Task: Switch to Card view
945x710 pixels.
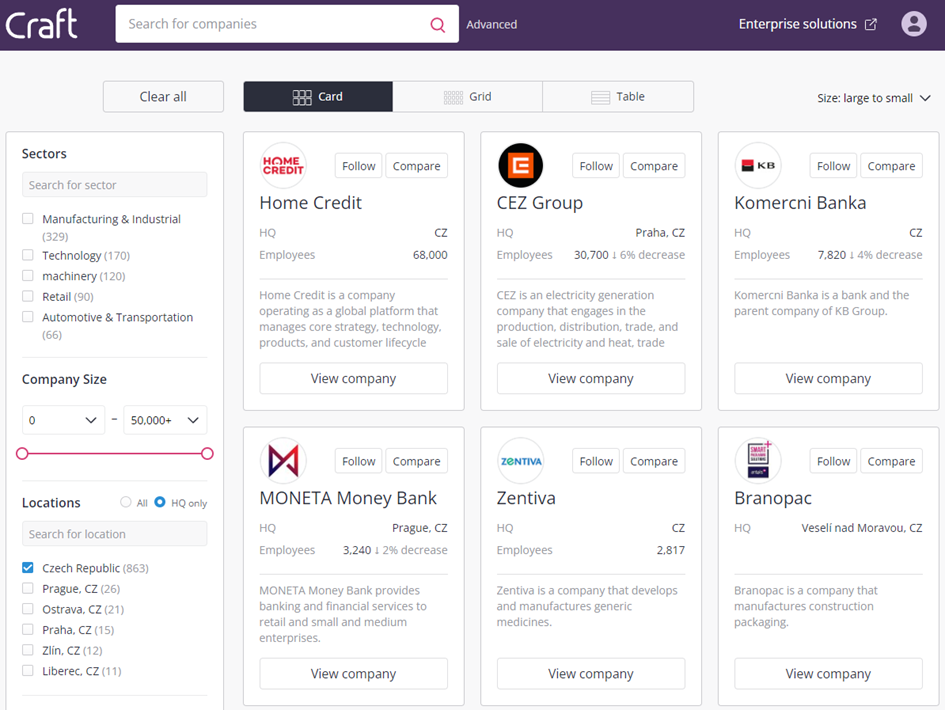Action: [318, 96]
